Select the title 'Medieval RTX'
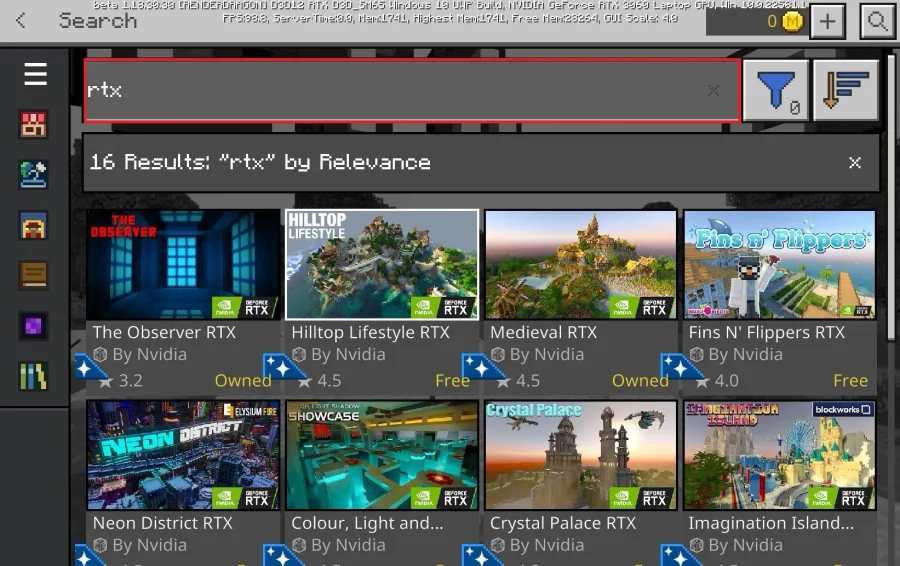Viewport: 900px width, 566px height. (x=543, y=332)
